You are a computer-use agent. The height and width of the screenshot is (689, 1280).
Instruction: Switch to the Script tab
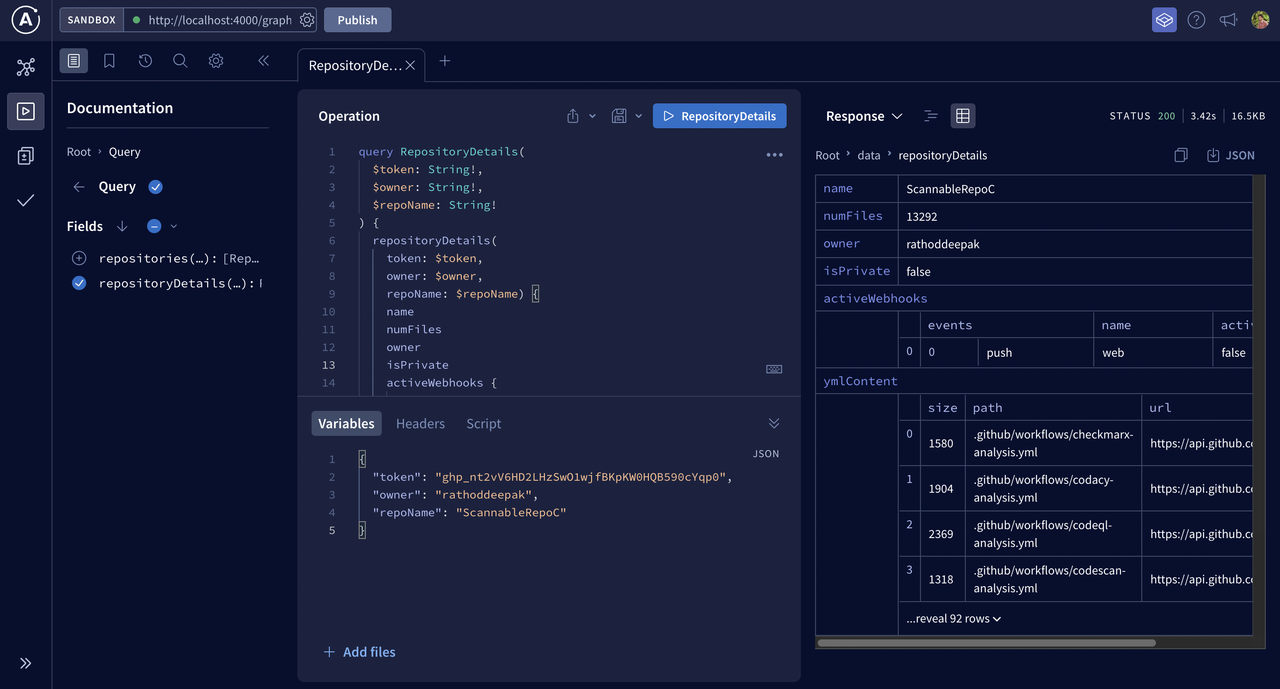pyautogui.click(x=483, y=424)
